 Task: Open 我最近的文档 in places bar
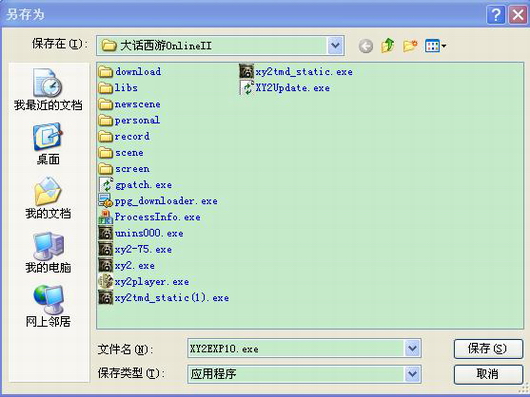click(x=48, y=90)
